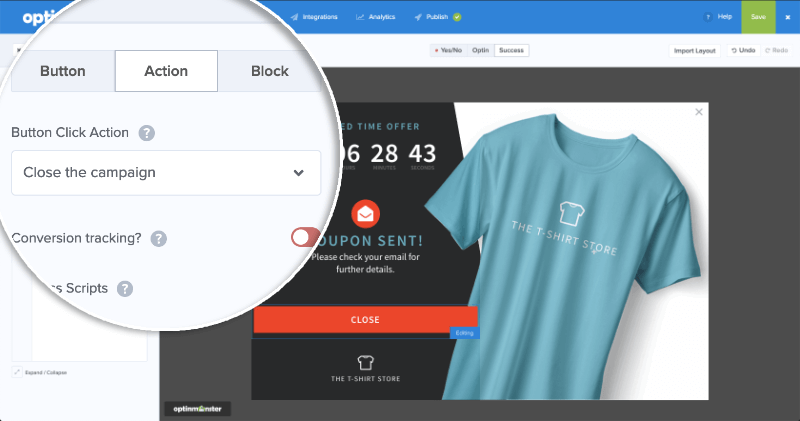Viewport: 800px width, 421px height.
Task: Click the 'Please check your email' text
Action: point(365,263)
